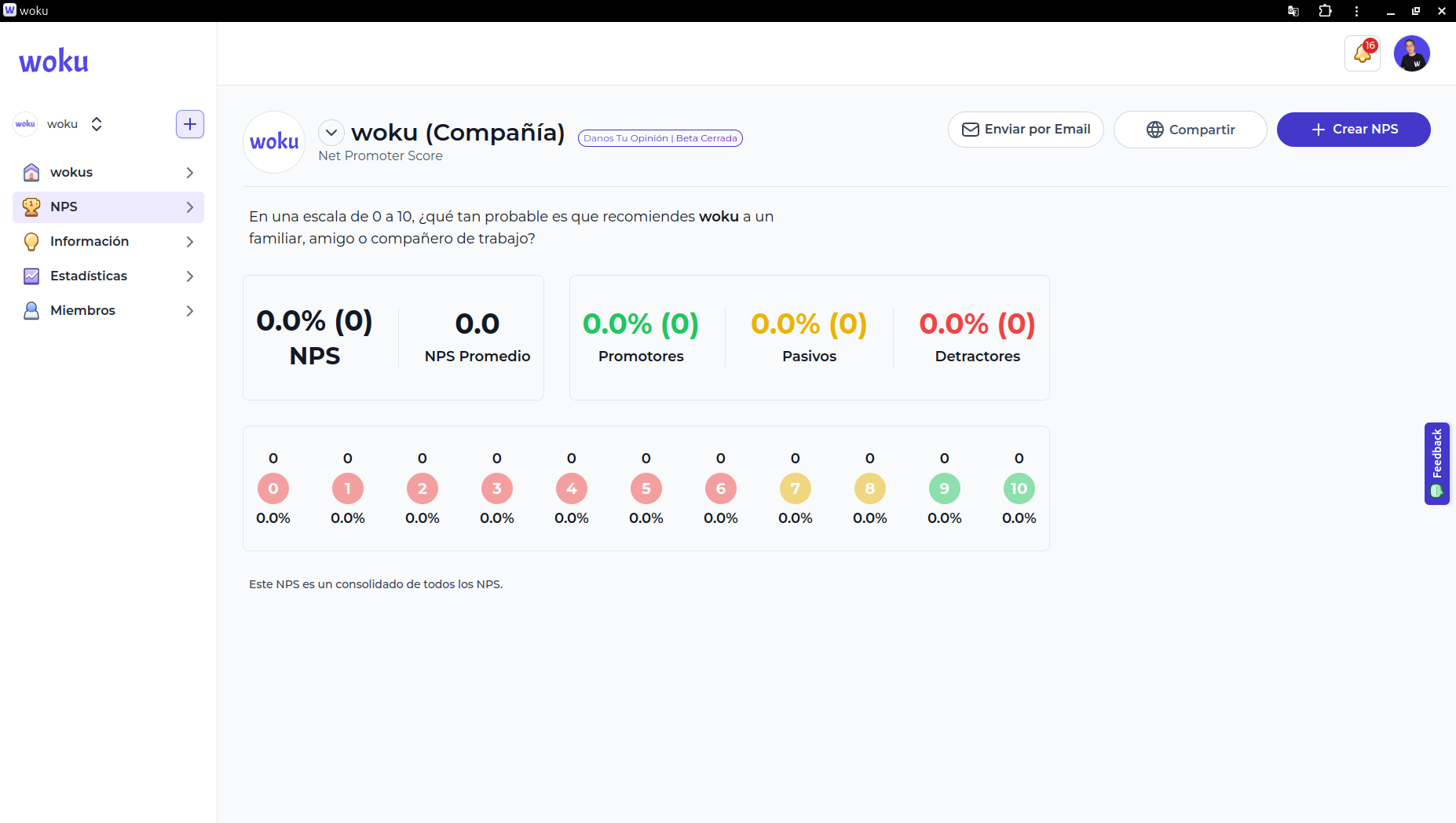Open the Miembros members section
Image resolution: width=1456 pixels, height=823 pixels.
[81, 310]
